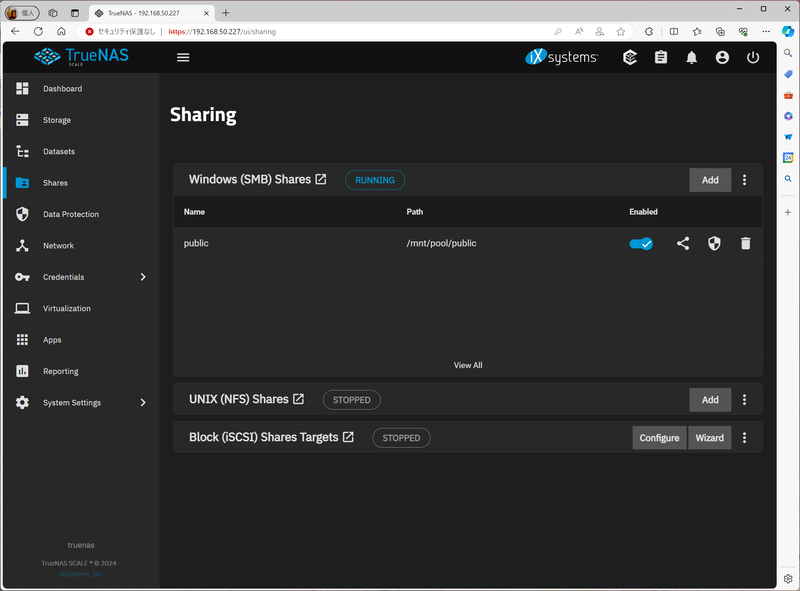
Task: Select the TrueNAS browser tab
Action: coord(152,13)
